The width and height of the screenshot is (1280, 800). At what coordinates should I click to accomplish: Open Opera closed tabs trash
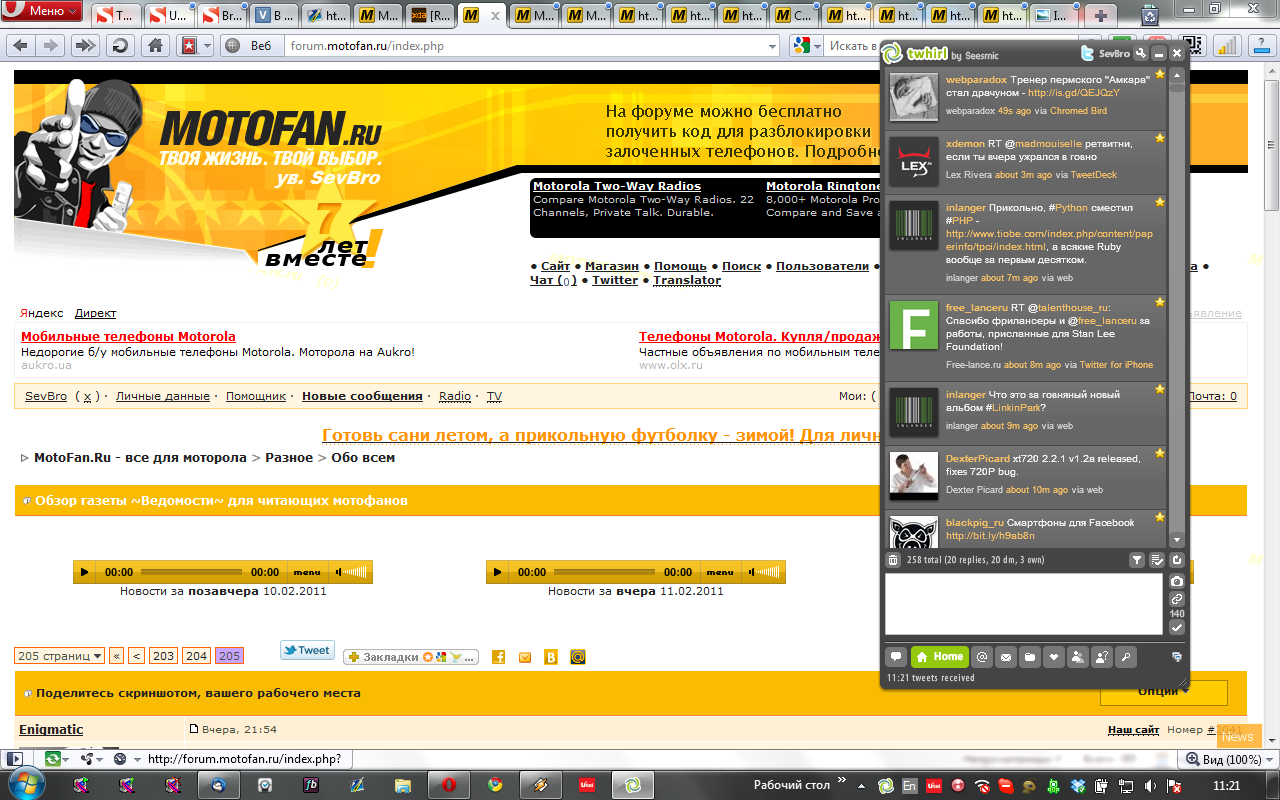1150,15
